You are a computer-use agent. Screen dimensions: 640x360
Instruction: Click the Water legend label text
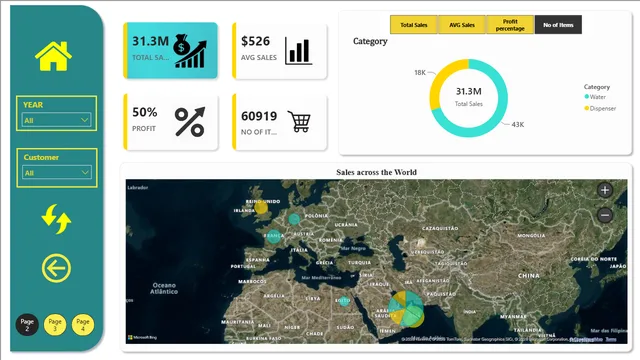coord(598,97)
